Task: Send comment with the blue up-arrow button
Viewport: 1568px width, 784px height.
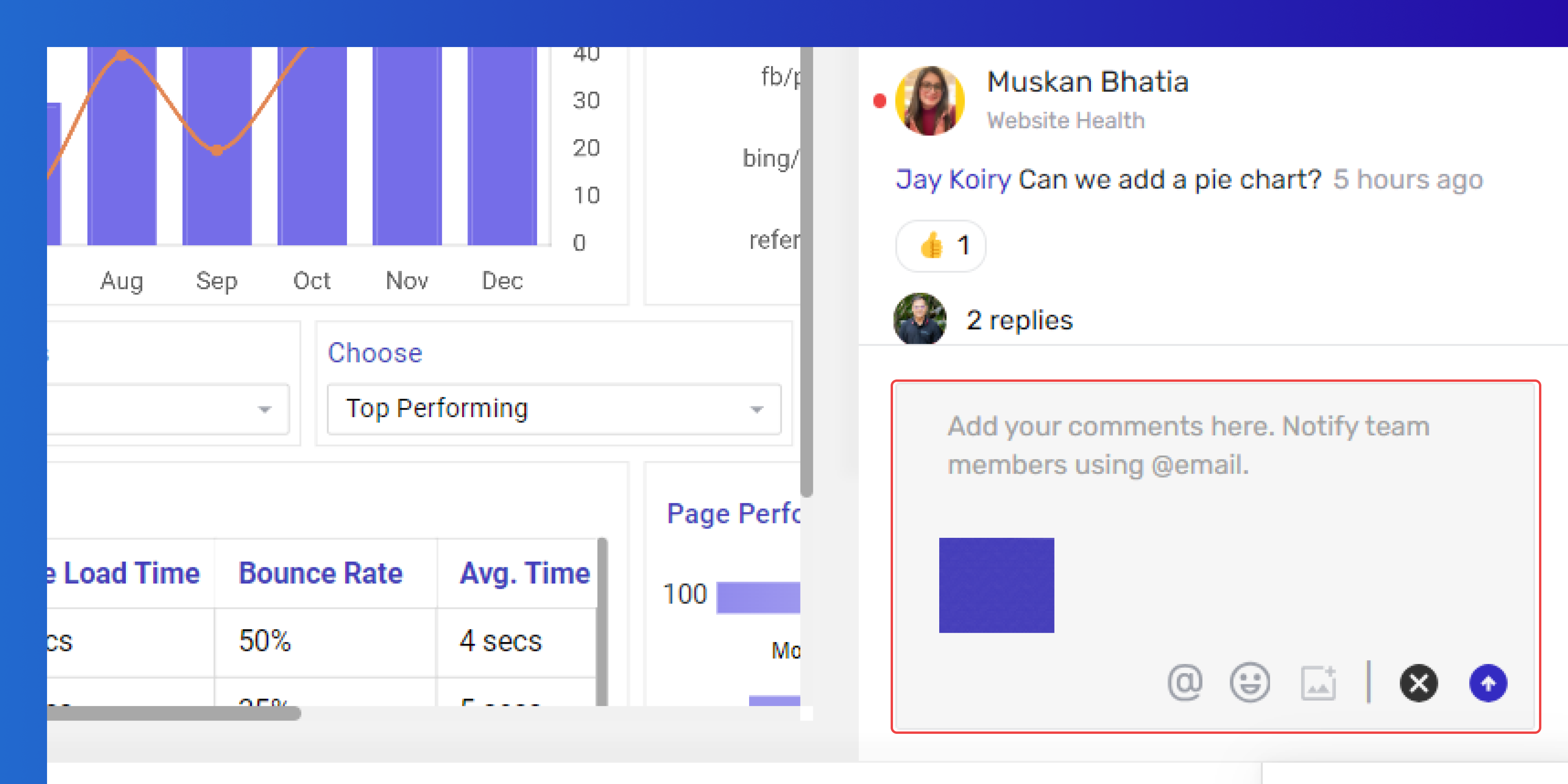Action: (1488, 683)
